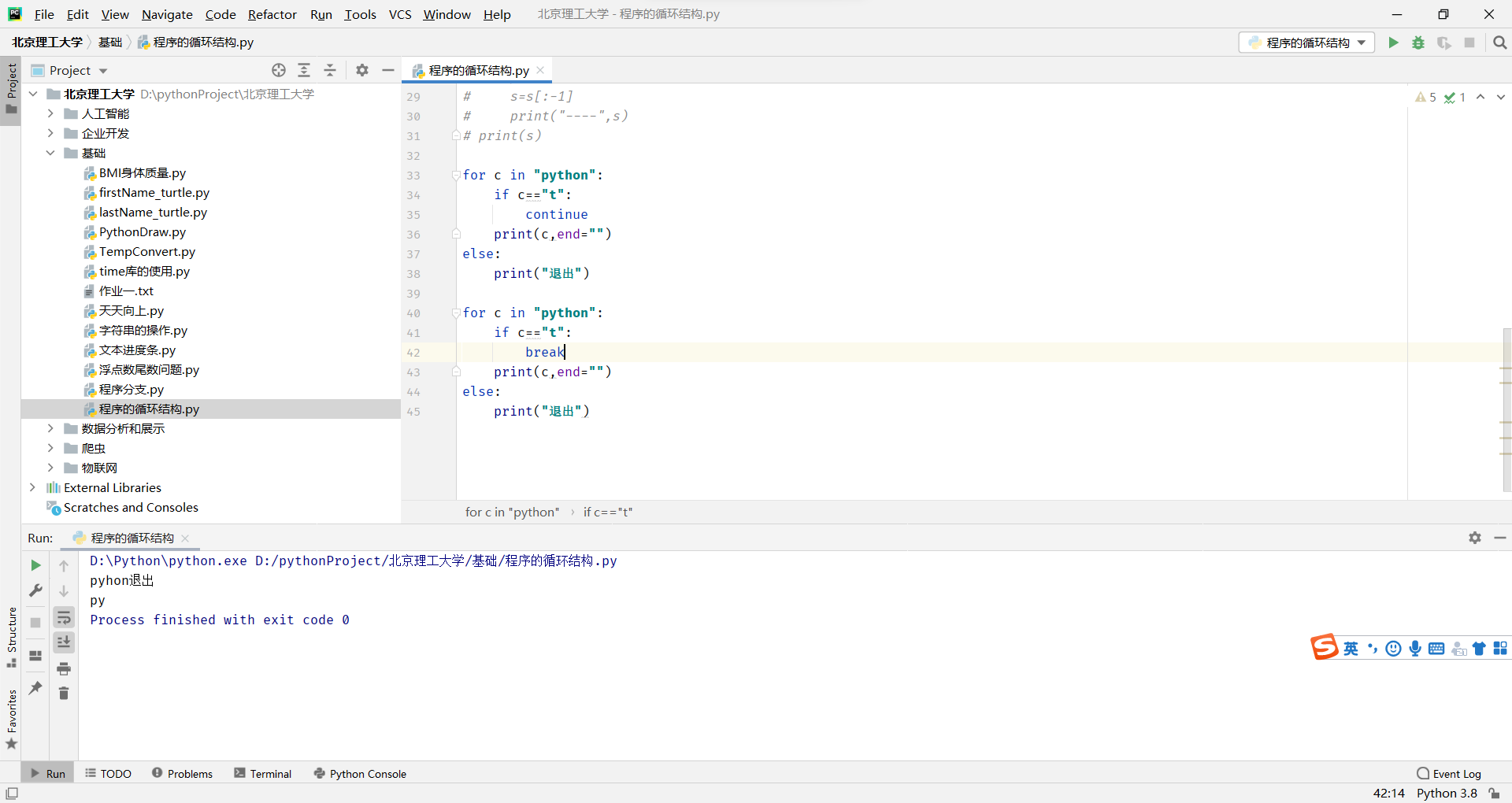The image size is (1512, 803).
Task: Toggle soft-wrap in Run console
Action: 64,617
